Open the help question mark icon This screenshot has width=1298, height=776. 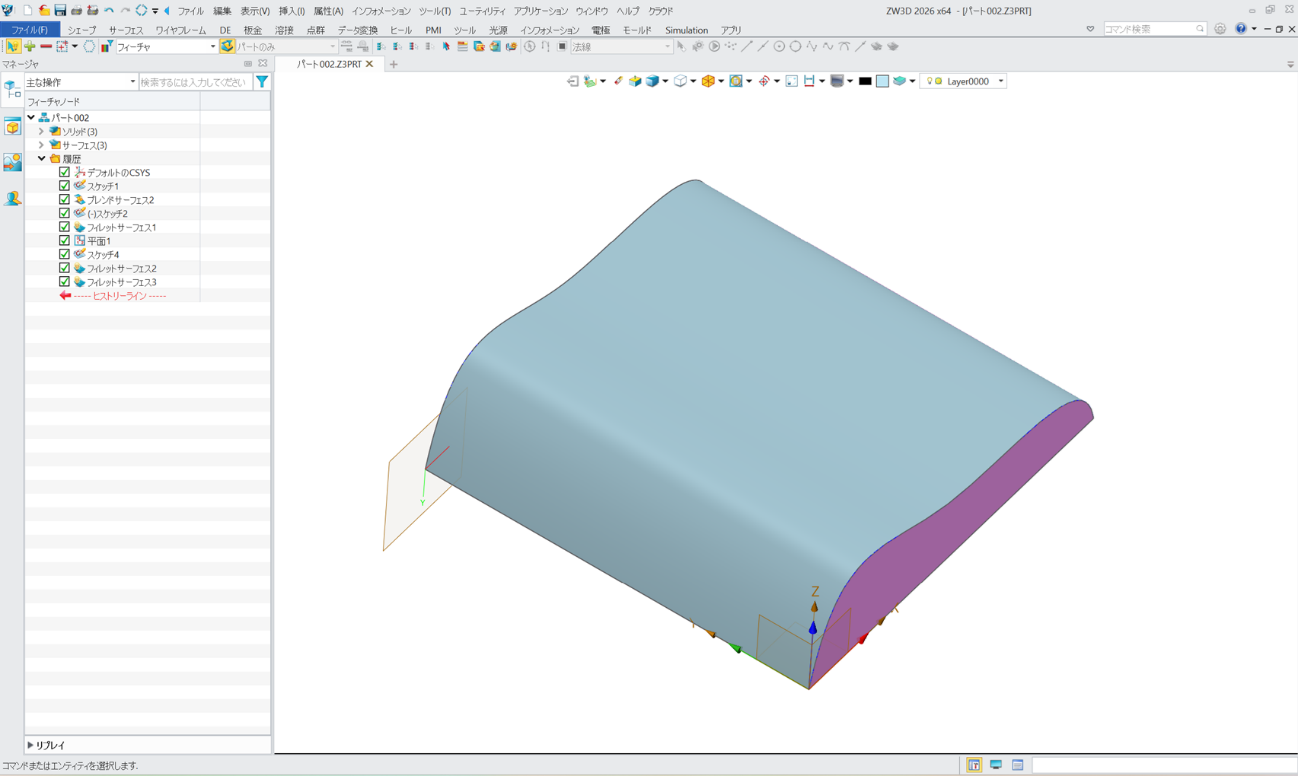point(1240,29)
